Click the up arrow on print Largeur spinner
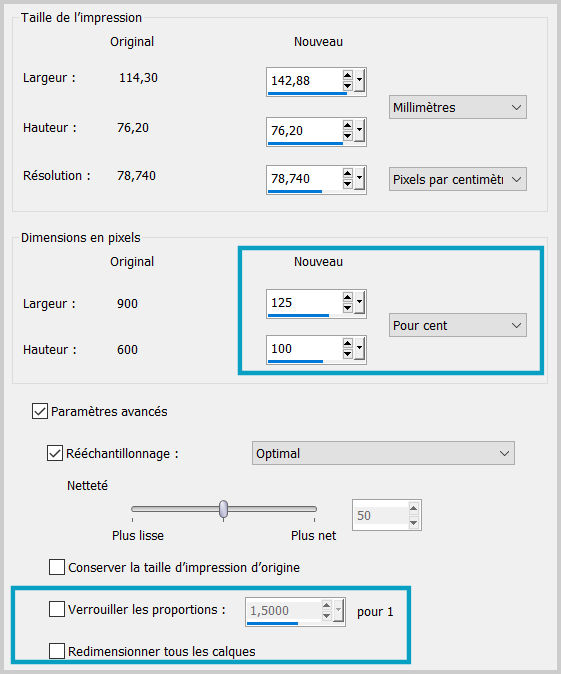Viewport: 561px width, 674px height. point(347,76)
